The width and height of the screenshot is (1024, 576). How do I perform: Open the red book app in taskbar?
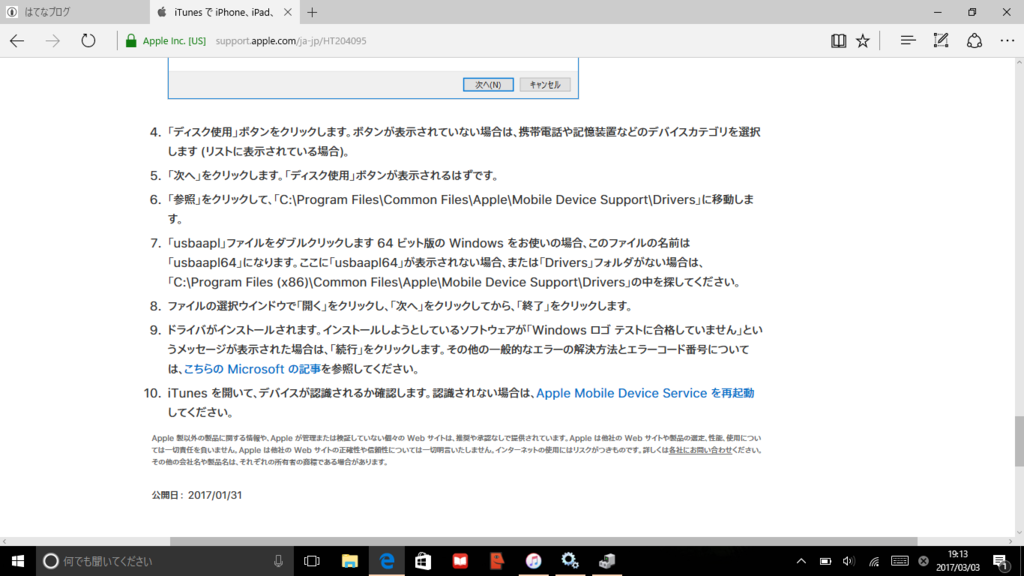click(x=460, y=561)
